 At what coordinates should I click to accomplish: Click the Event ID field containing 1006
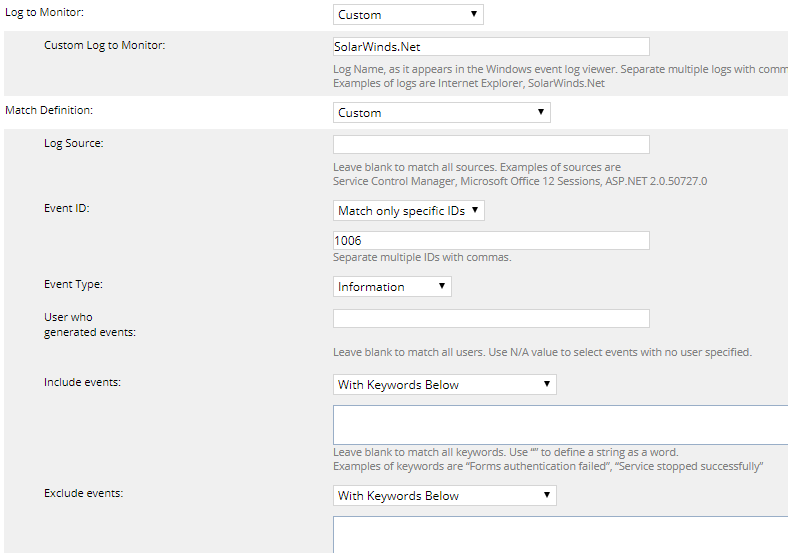pos(491,241)
